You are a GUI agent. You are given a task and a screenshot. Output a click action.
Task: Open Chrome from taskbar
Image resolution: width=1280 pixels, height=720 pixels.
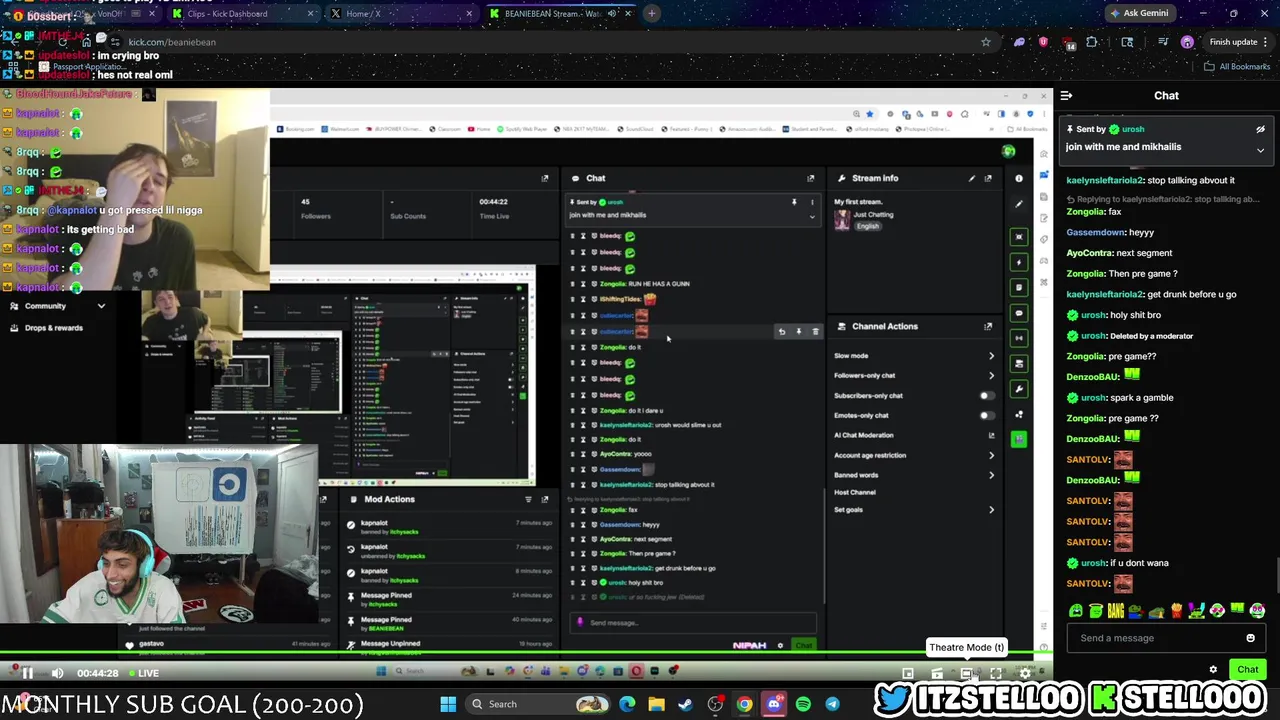(x=744, y=704)
